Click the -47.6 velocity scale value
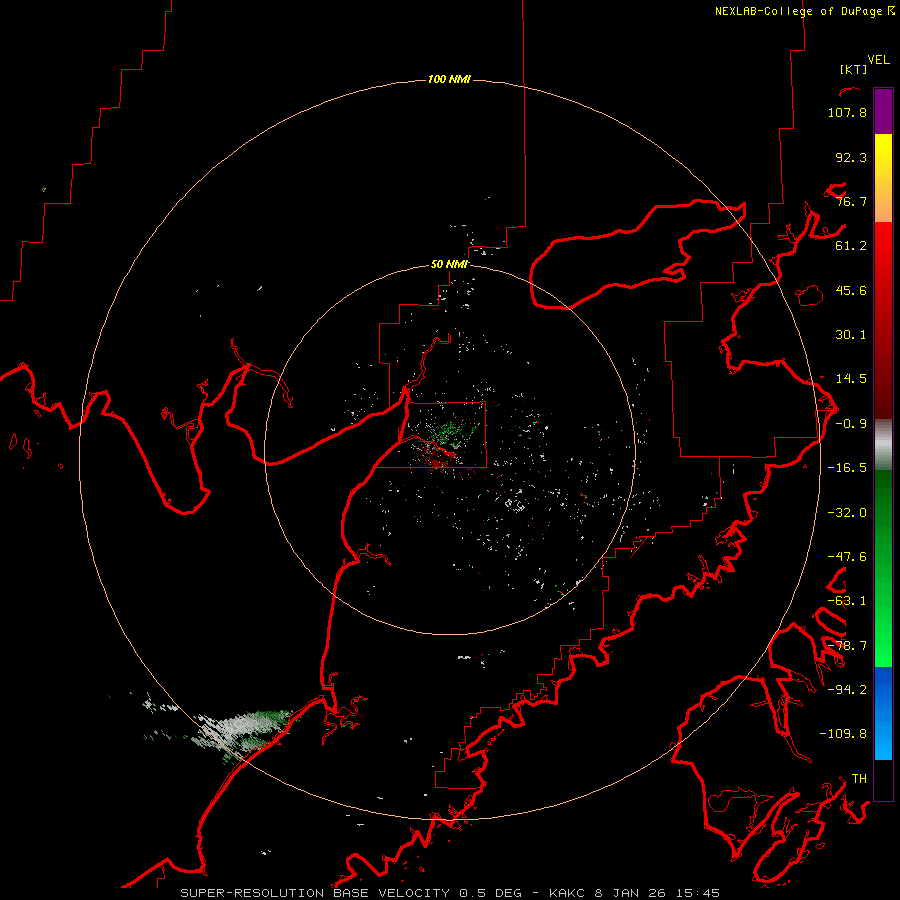 (847, 557)
